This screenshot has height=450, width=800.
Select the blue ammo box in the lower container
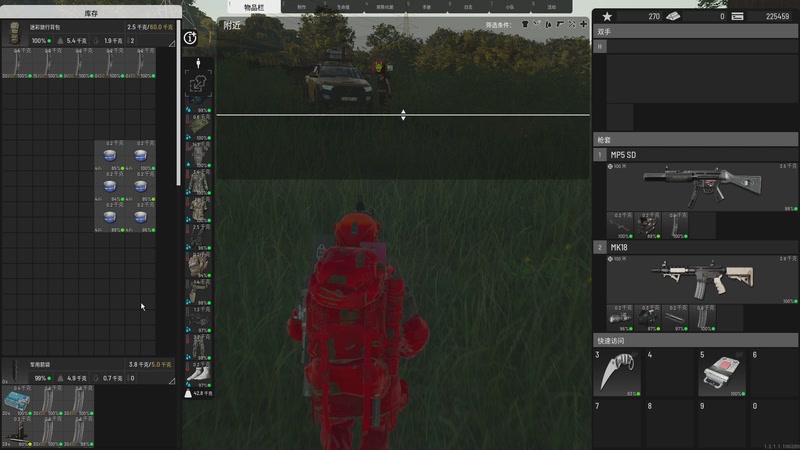click(x=17, y=401)
